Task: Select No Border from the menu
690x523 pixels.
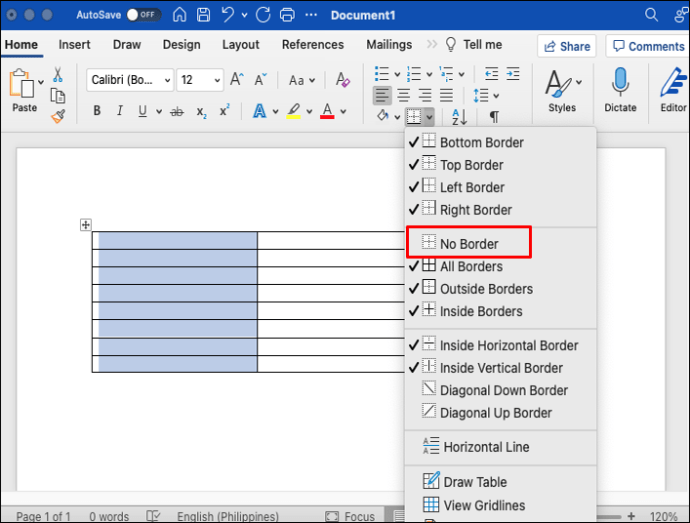Action: (x=468, y=243)
